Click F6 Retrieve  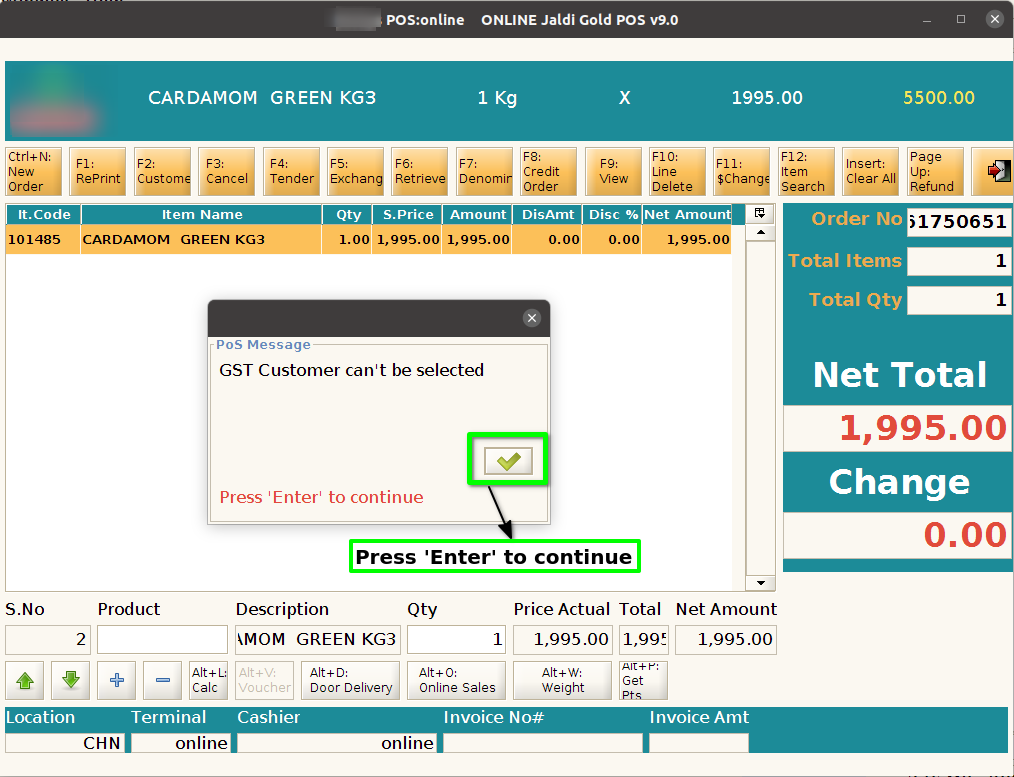(x=420, y=171)
